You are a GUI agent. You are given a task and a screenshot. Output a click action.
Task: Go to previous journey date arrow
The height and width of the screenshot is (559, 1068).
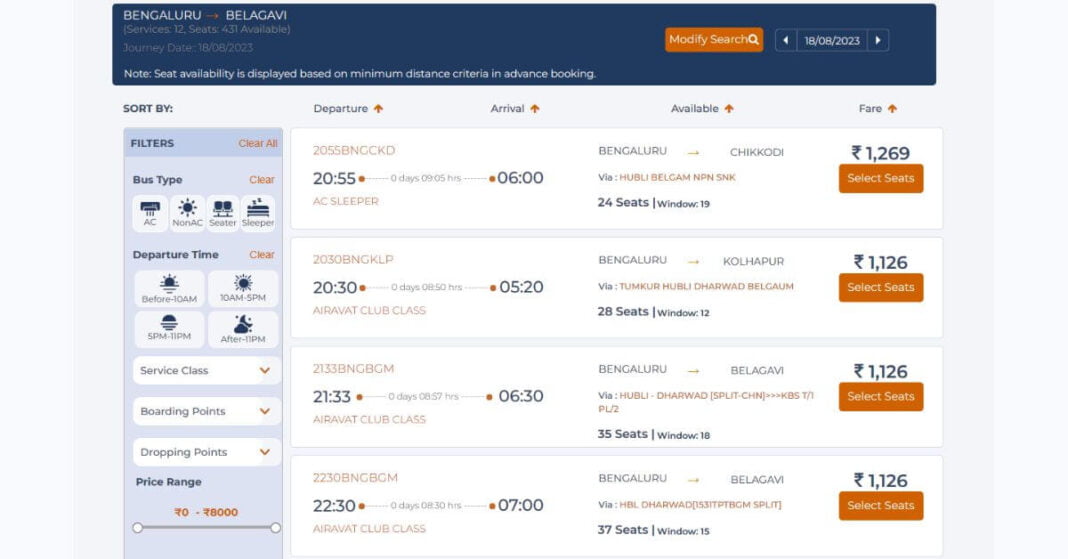click(786, 40)
